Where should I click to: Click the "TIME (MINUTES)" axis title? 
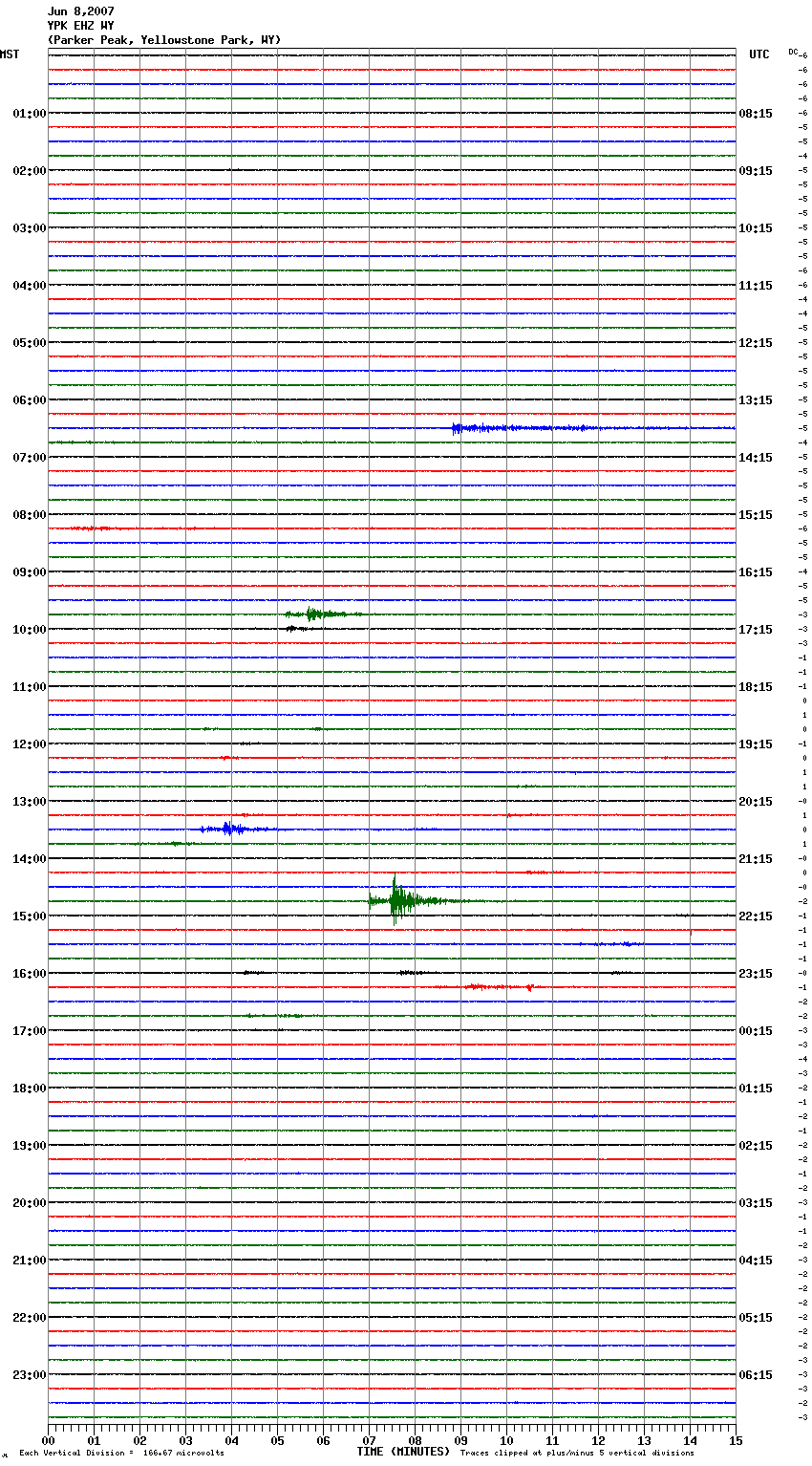pos(403,1452)
